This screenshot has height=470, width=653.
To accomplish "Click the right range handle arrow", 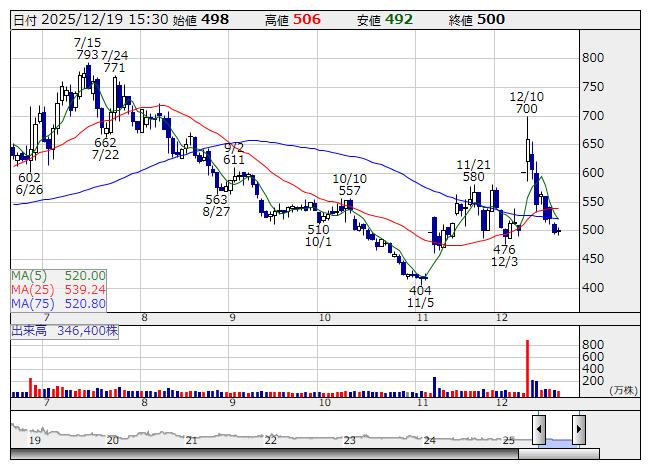I will [x=579, y=429].
